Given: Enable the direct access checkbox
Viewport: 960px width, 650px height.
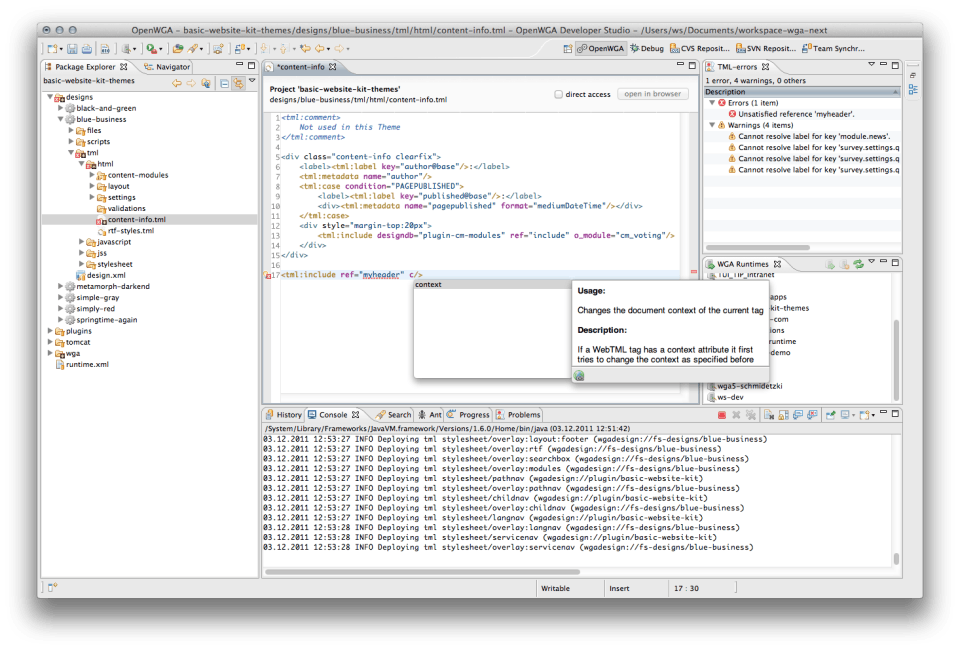Looking at the screenshot, I should point(559,94).
